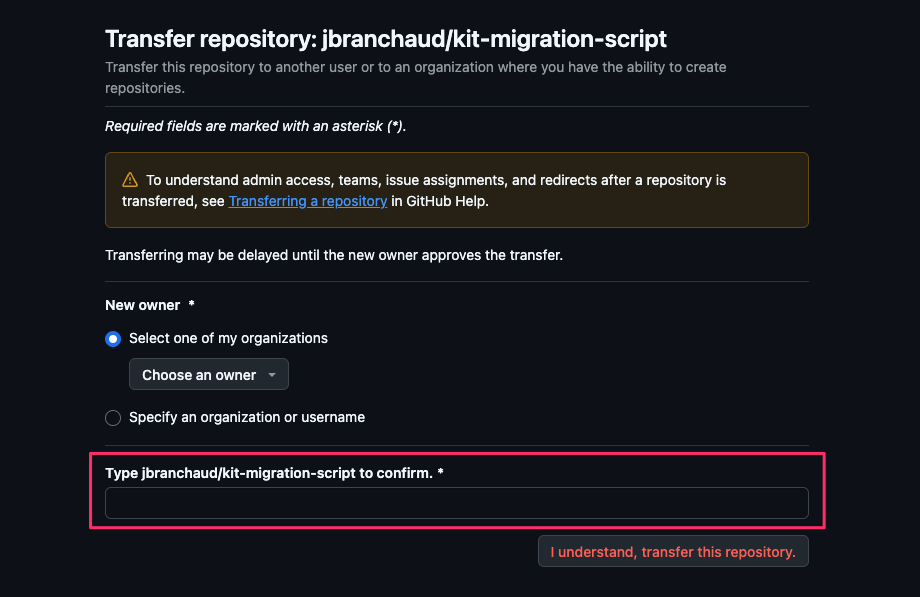Click the "New owner" field label
This screenshot has width=920, height=597.
[143, 305]
